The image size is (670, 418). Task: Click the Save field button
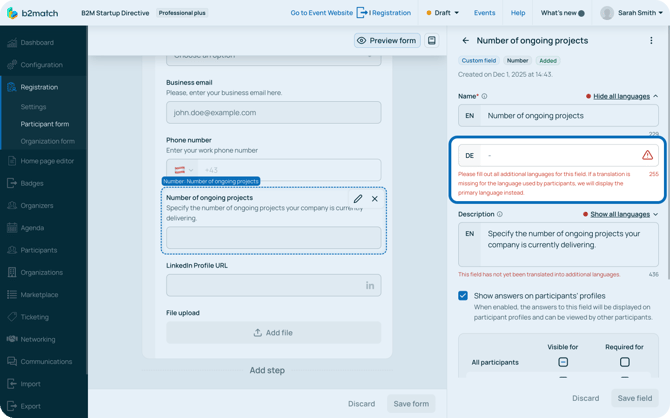click(635, 398)
